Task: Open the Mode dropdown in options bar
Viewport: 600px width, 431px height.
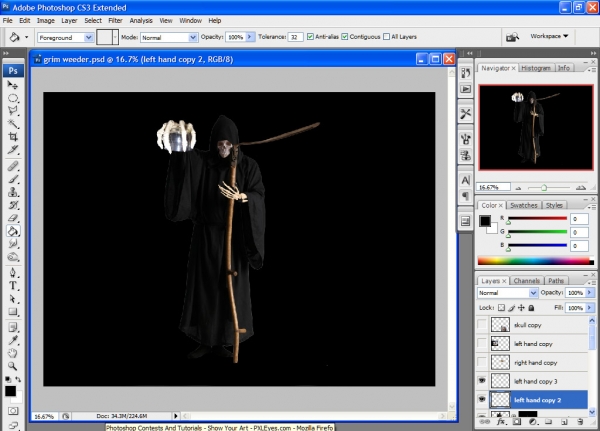Action: [193, 38]
